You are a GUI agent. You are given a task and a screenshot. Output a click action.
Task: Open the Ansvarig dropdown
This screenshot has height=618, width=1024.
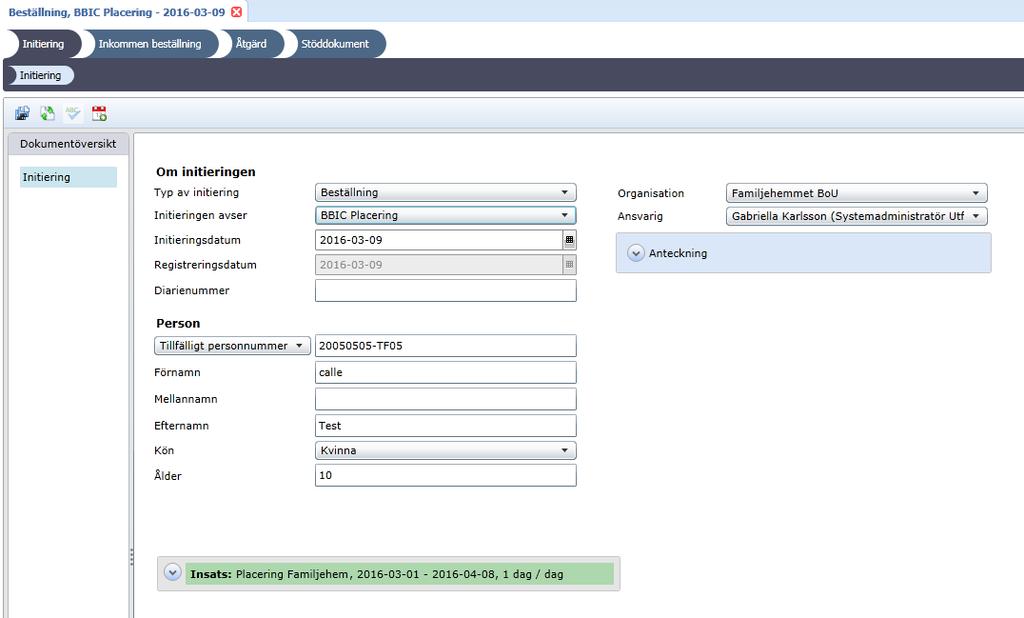pos(856,216)
